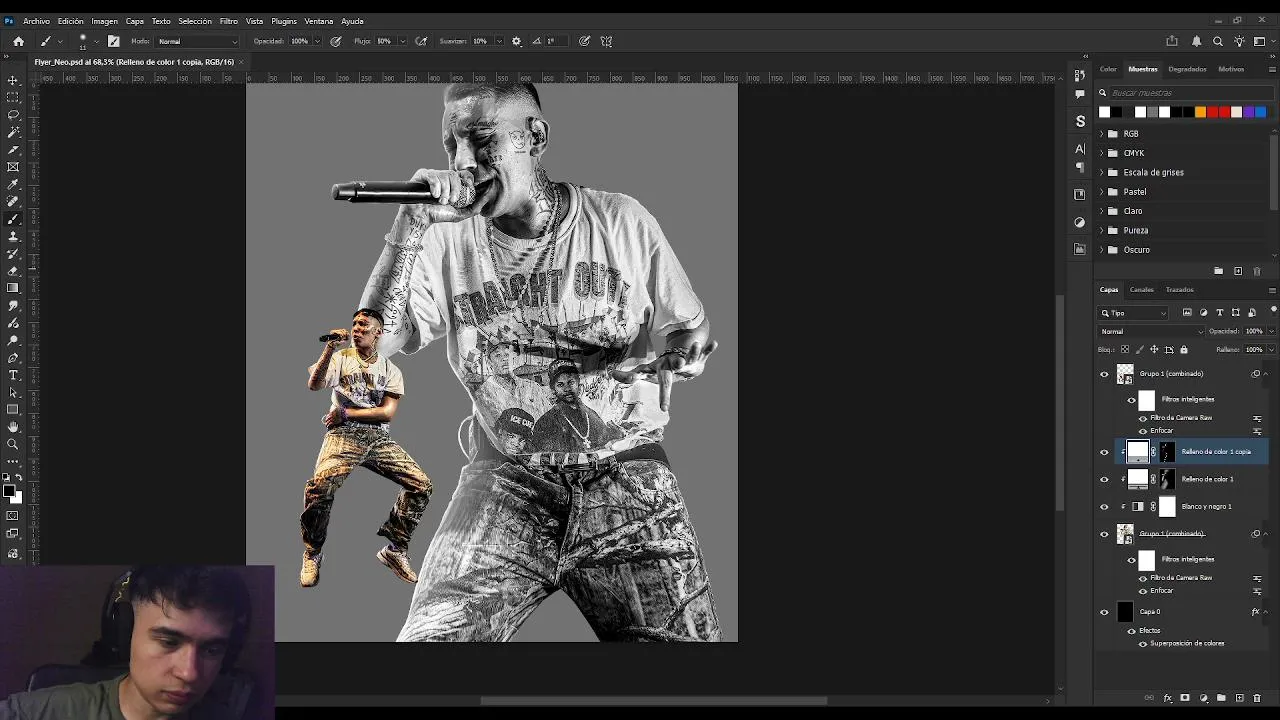Hide the Relleno de color 1 layer

tap(1104, 479)
